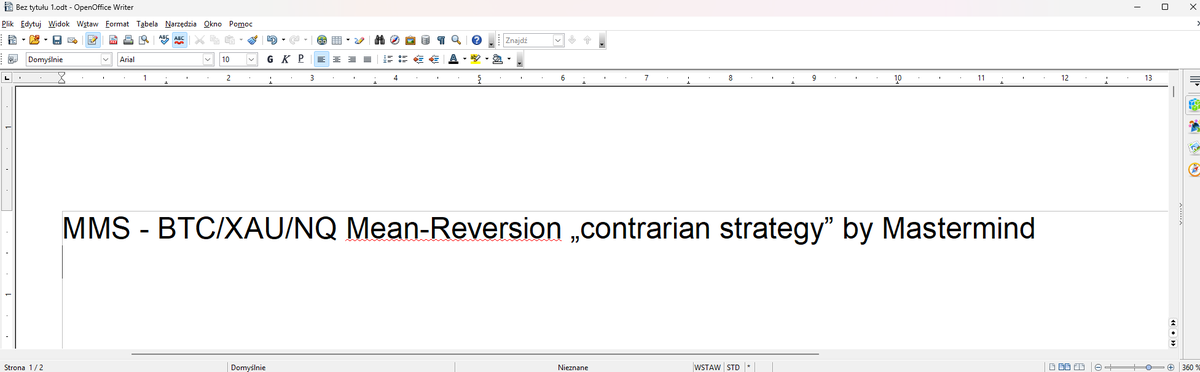Open Insert Table dropdown arrow

coord(348,40)
